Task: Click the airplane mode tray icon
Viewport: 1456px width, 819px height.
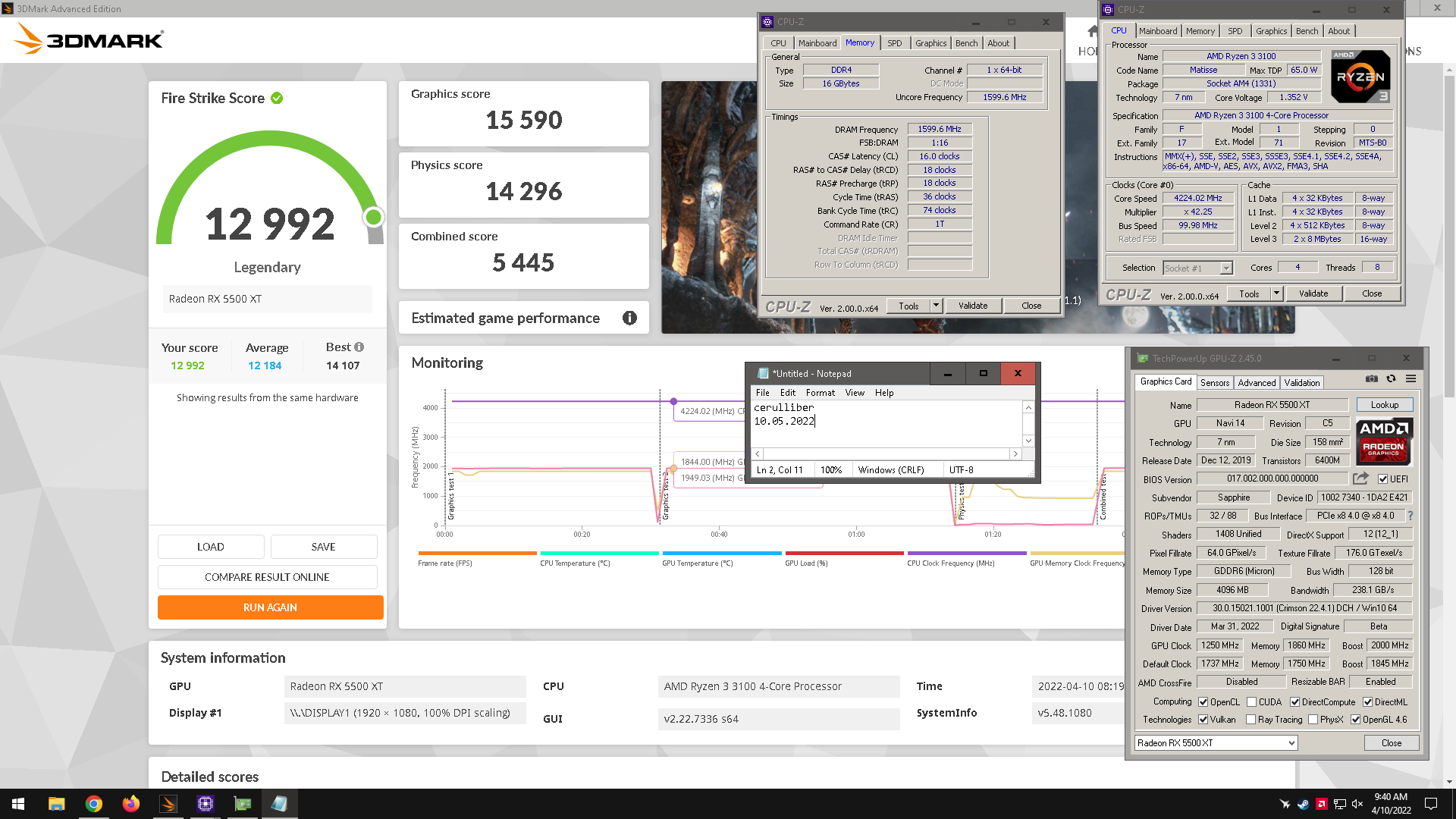Action: (1285, 804)
